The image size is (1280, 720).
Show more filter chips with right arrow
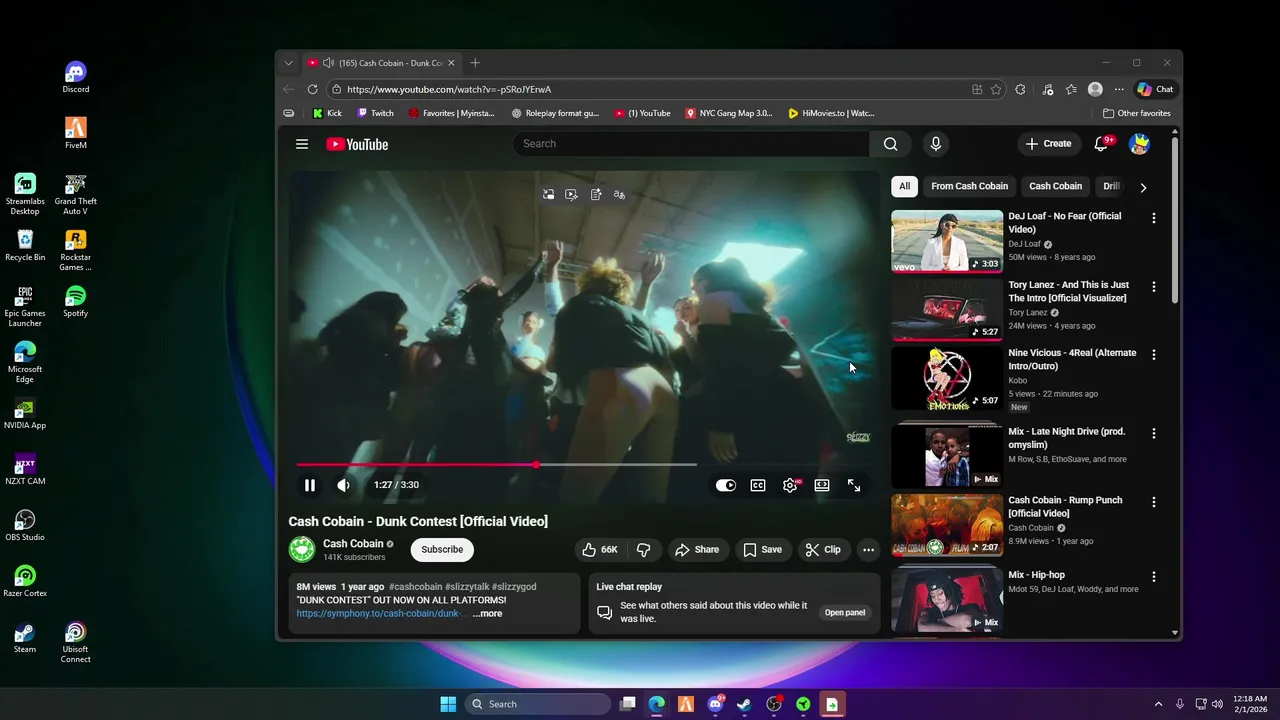[1143, 187]
